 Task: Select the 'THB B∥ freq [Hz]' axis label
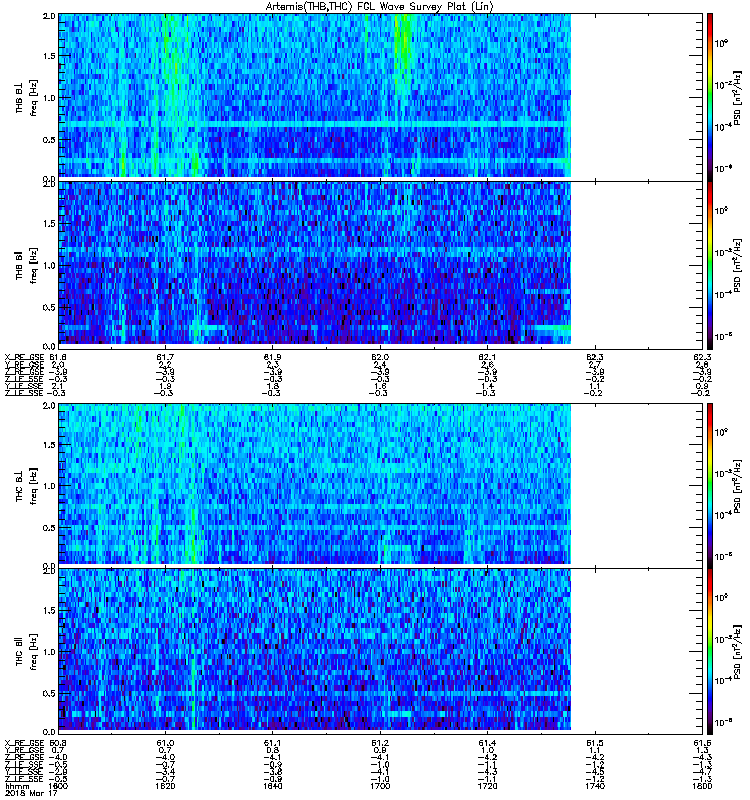click(27, 265)
